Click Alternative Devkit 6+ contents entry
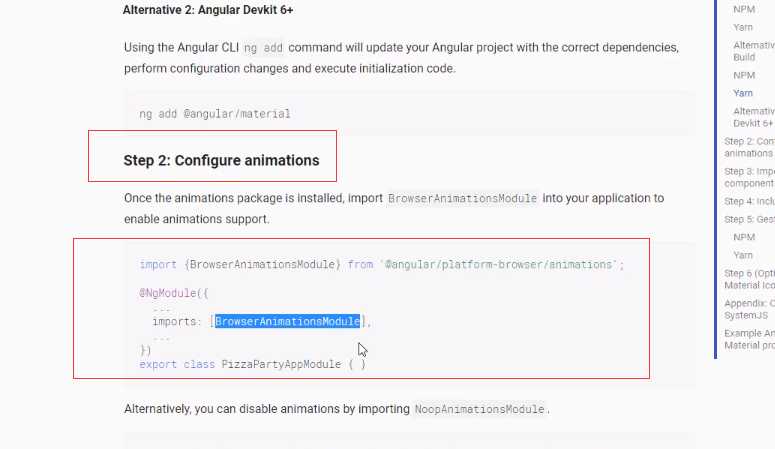Screen dimensions: 775x449 tap(754, 117)
